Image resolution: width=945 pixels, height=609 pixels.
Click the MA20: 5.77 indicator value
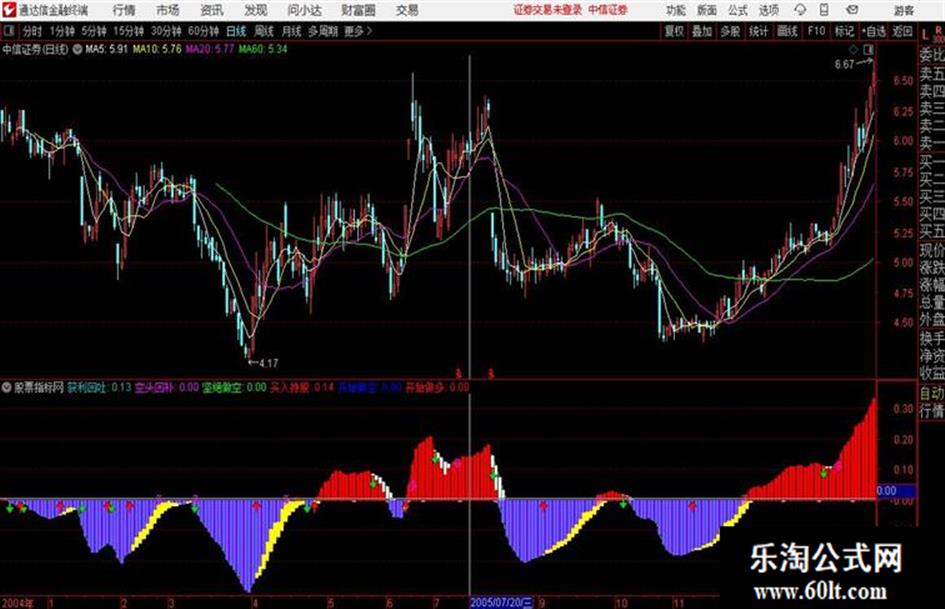[x=210, y=49]
